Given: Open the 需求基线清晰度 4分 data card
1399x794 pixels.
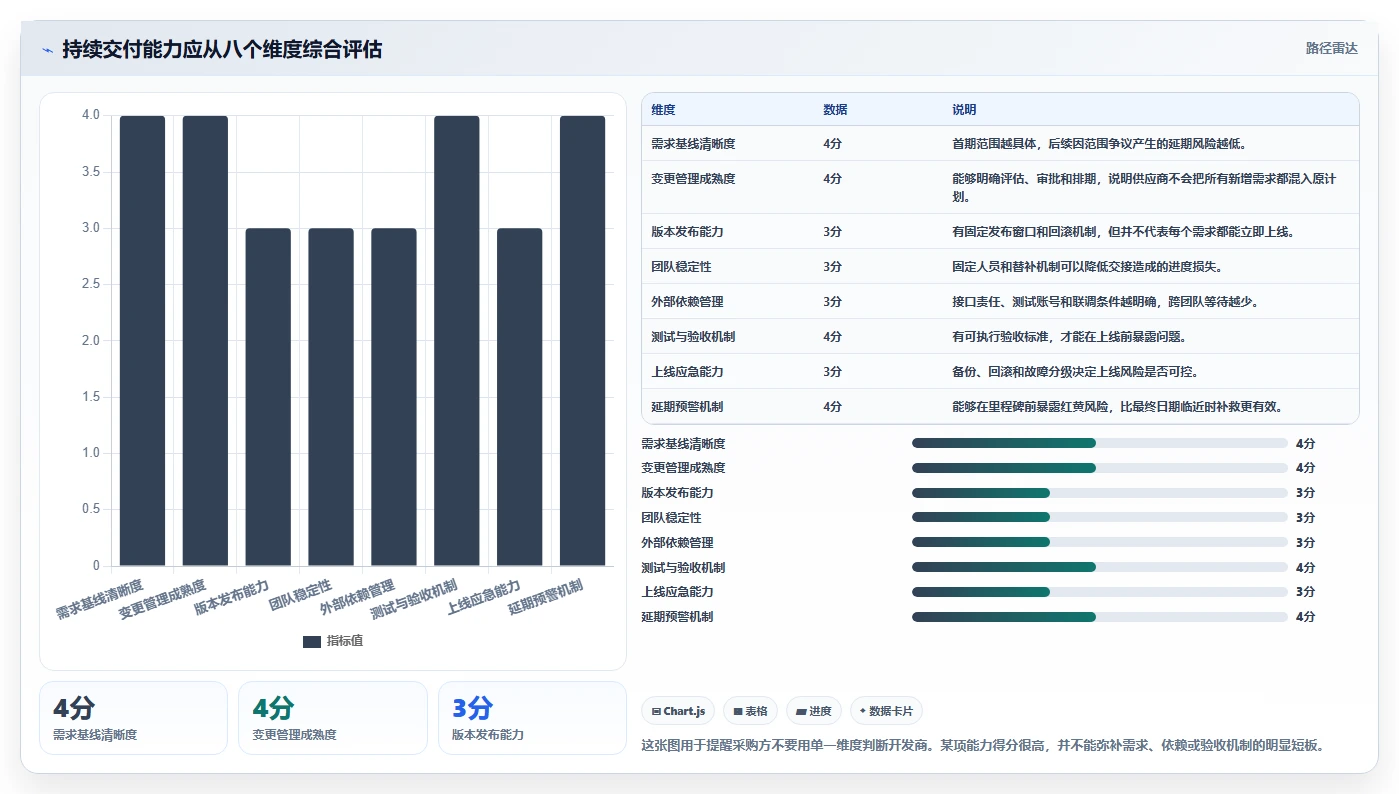Looking at the screenshot, I should [x=133, y=718].
